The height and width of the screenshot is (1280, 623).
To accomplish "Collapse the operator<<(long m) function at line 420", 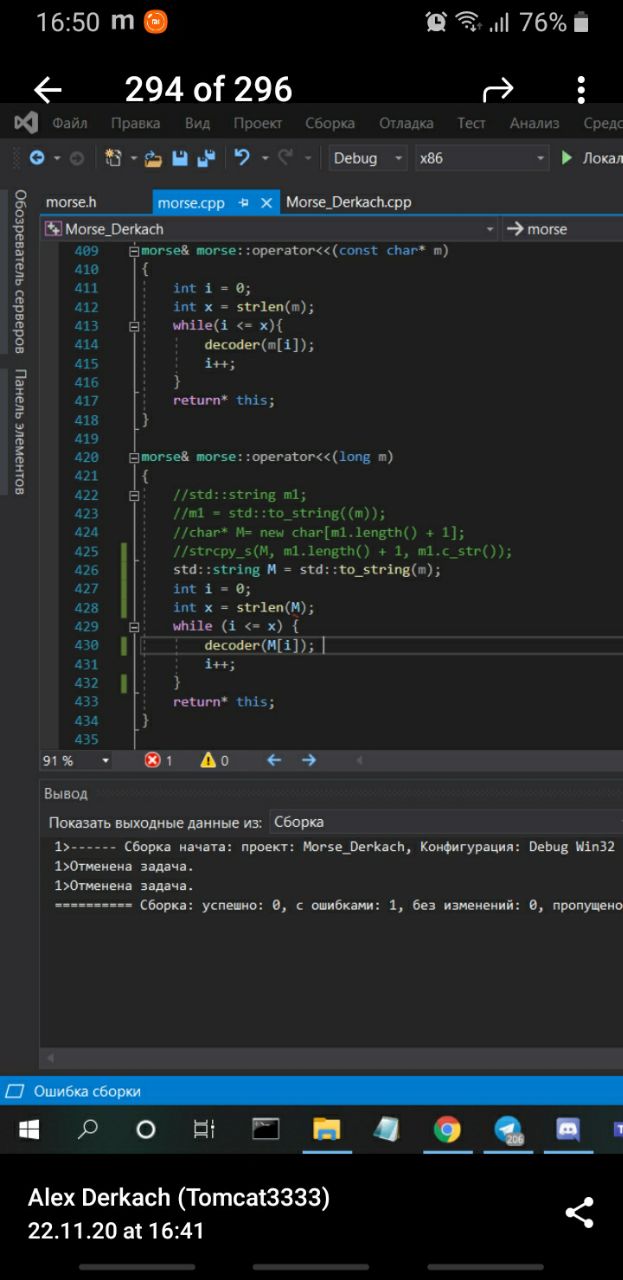I will 134,457.
